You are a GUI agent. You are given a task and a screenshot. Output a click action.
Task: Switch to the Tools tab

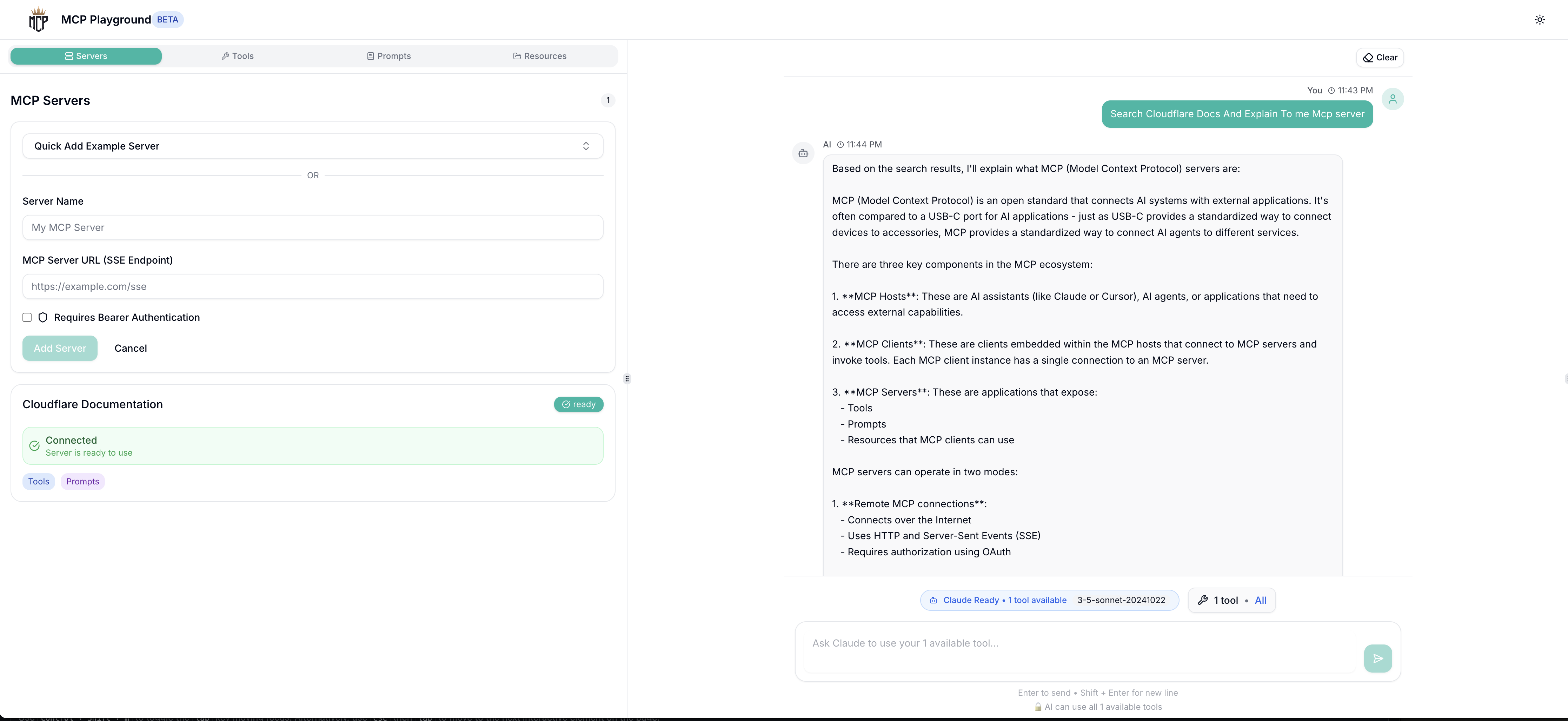tap(237, 56)
